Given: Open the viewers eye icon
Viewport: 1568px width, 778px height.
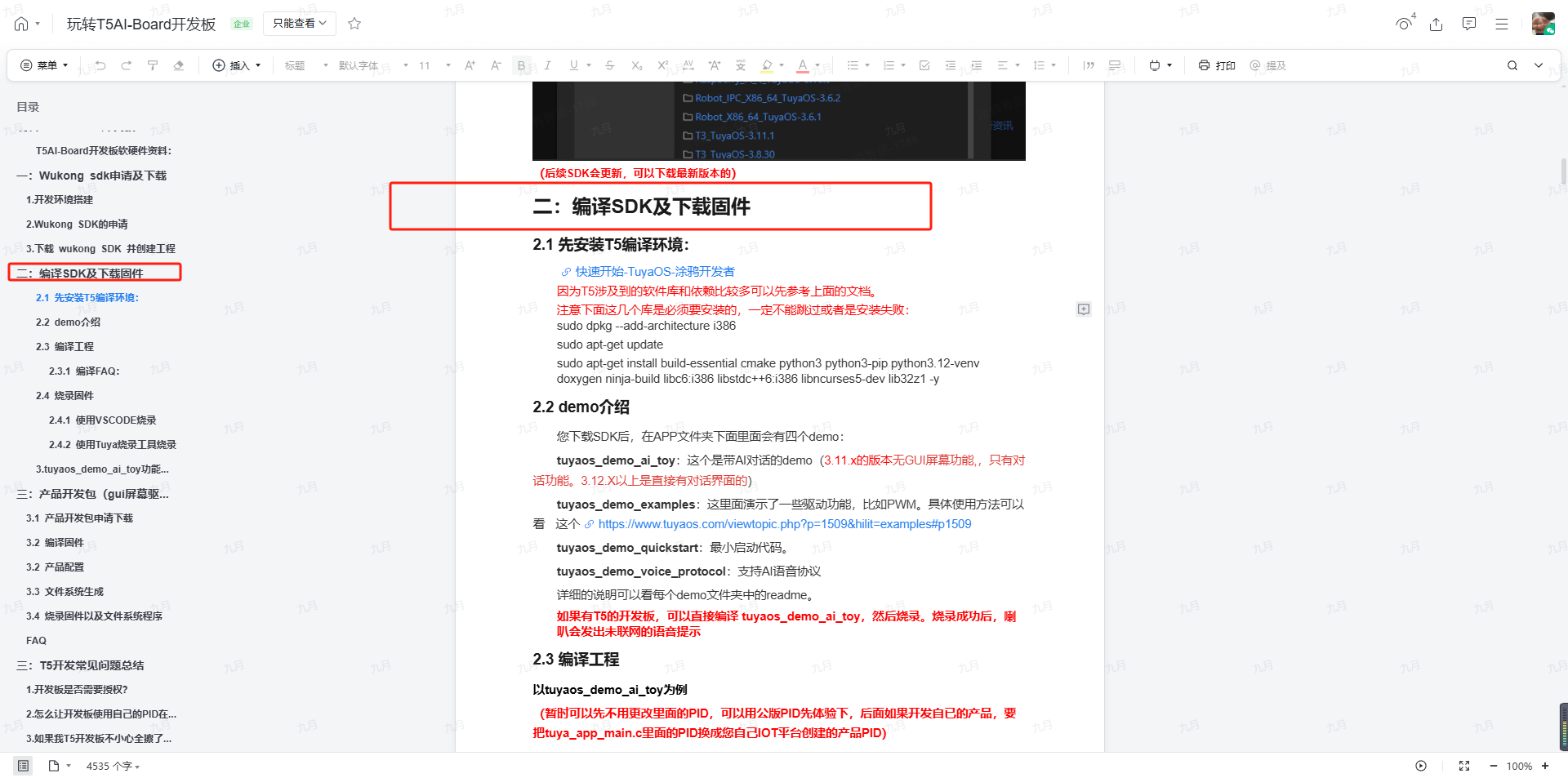Looking at the screenshot, I should pos(1405,23).
